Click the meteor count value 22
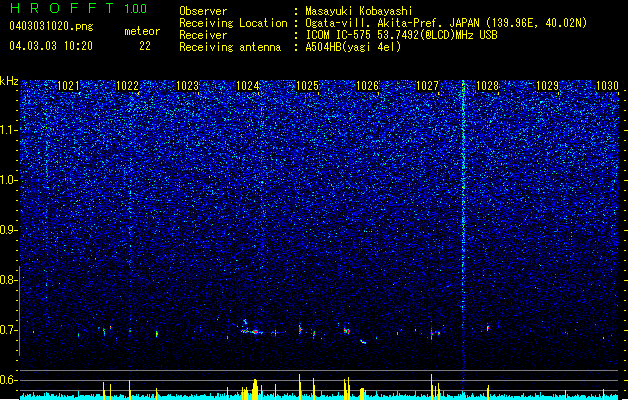The width and height of the screenshot is (629, 400). click(x=145, y=46)
